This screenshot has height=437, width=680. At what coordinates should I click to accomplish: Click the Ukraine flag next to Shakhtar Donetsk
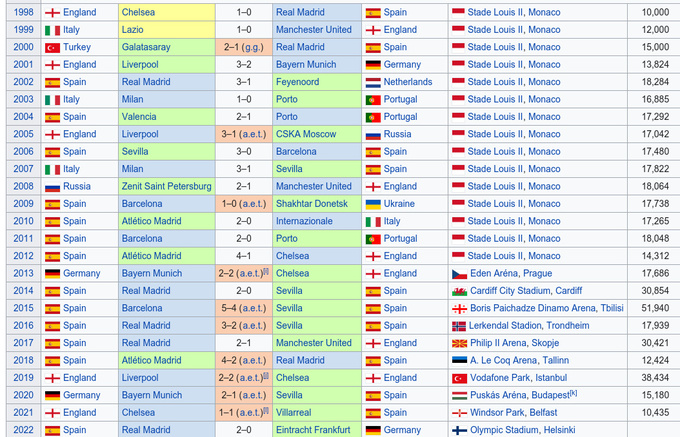(372, 204)
